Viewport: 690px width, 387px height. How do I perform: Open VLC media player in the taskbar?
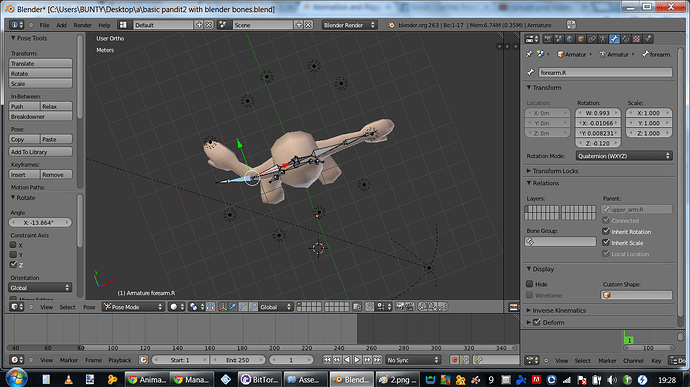coord(68,380)
